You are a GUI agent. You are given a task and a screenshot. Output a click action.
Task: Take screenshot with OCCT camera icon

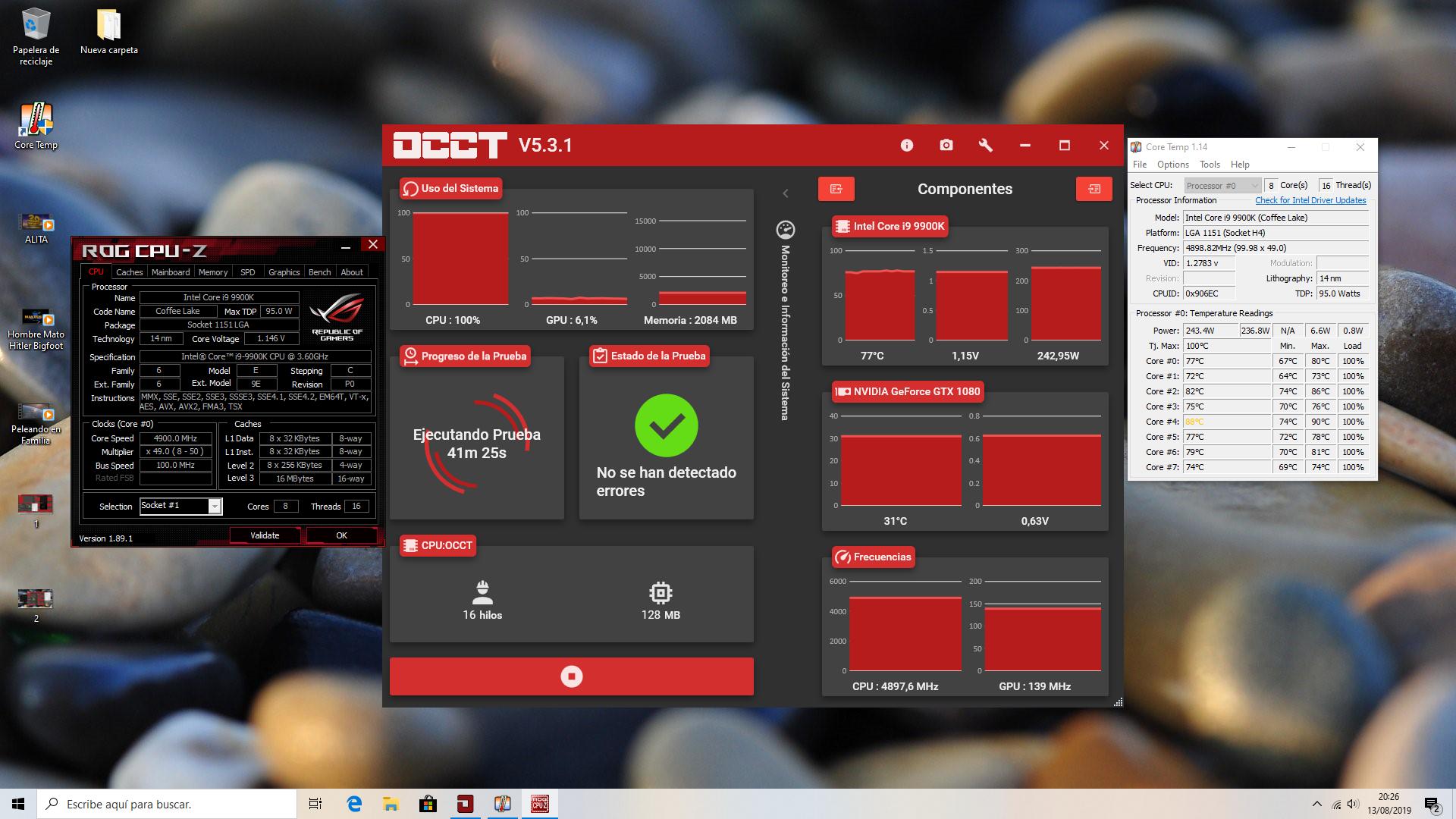pos(946,146)
